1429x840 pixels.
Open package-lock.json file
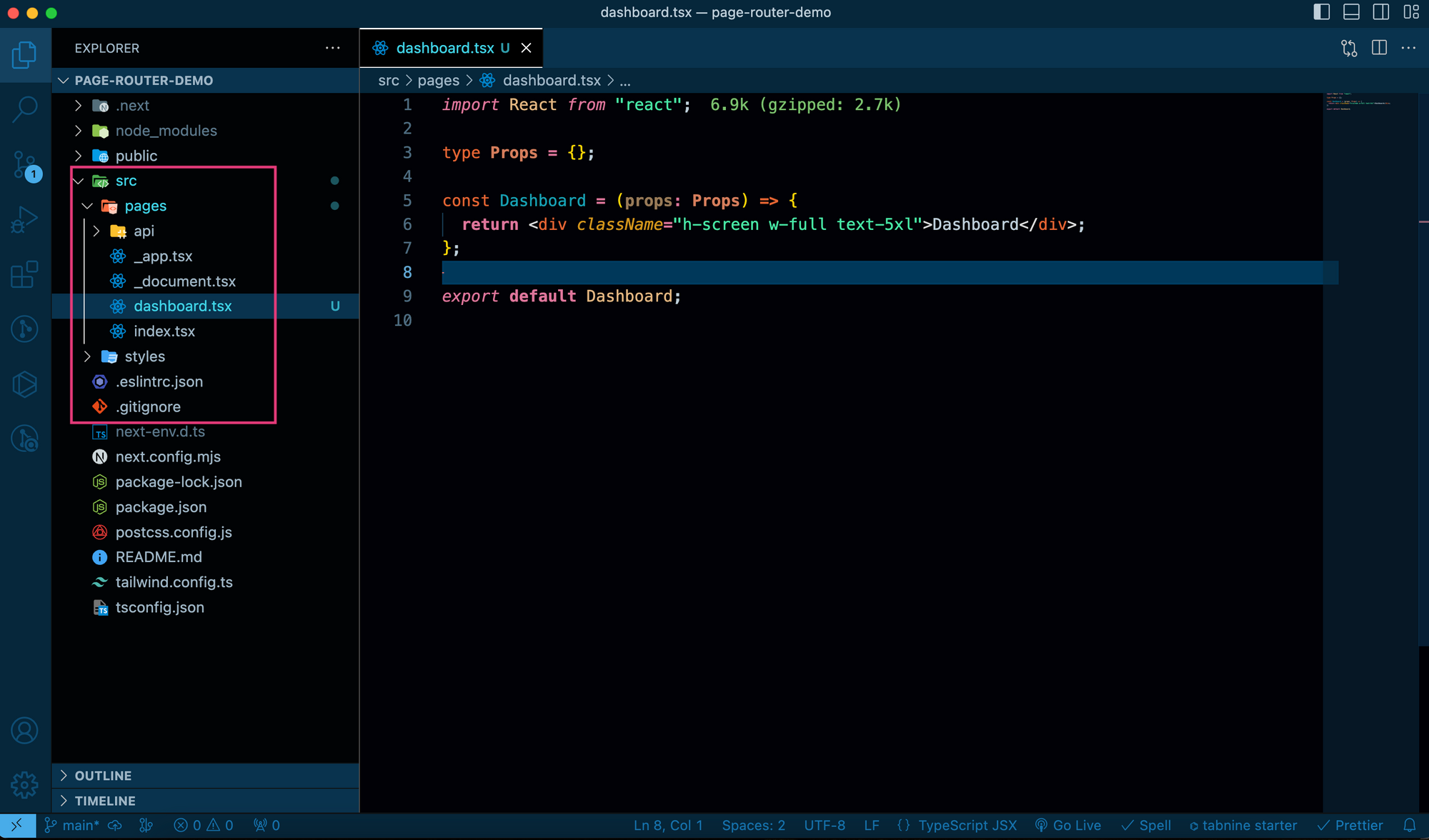(206, 482)
